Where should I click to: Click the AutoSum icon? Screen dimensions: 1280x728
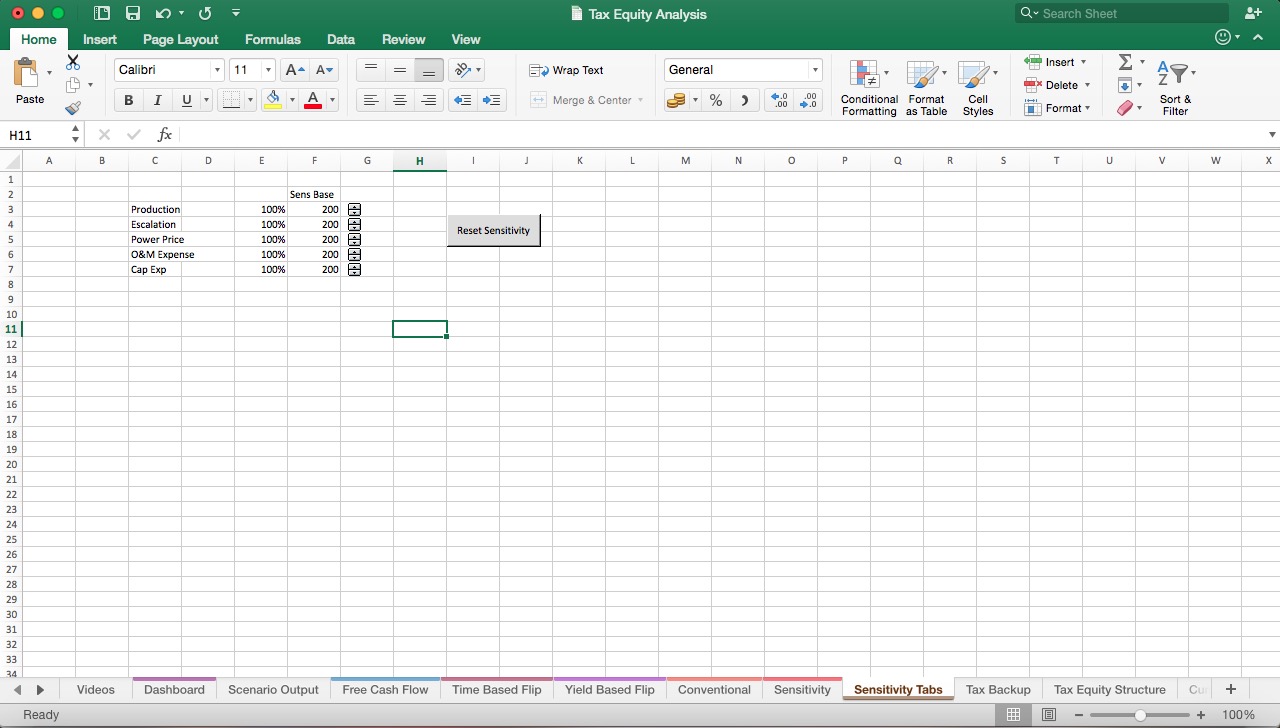pyautogui.click(x=1126, y=61)
